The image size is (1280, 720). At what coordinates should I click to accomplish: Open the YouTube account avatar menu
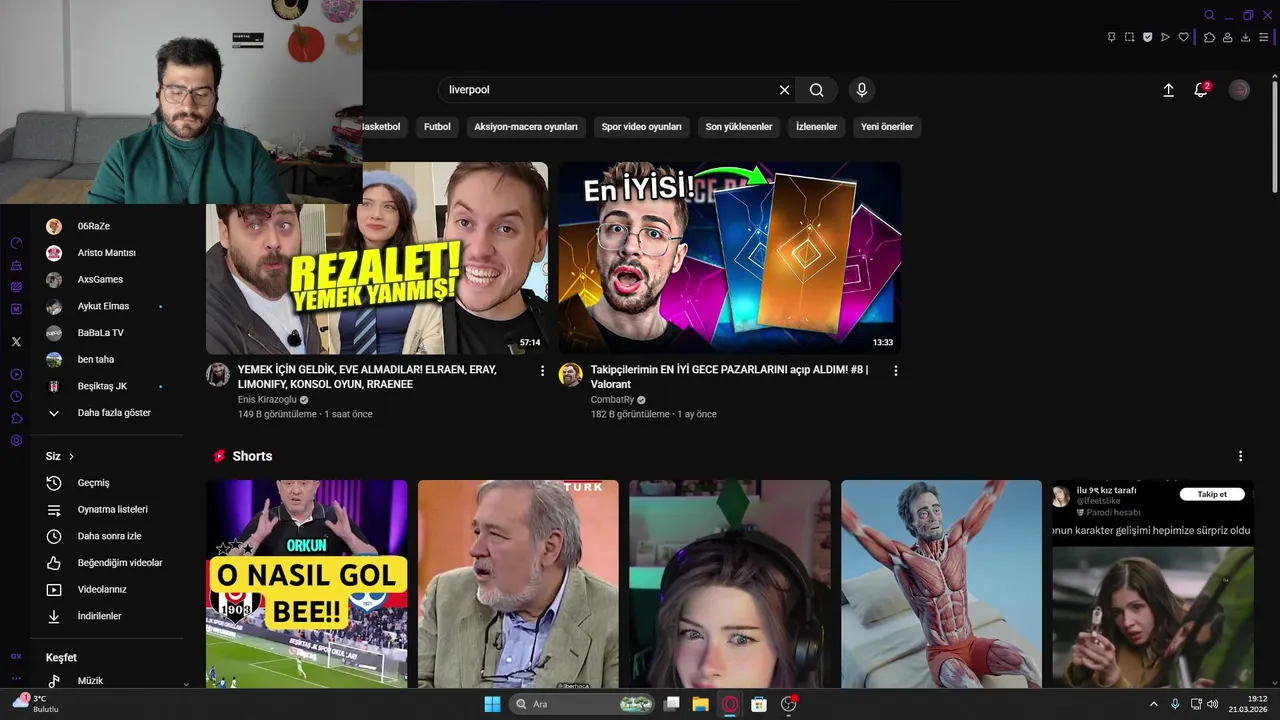pos(1239,90)
